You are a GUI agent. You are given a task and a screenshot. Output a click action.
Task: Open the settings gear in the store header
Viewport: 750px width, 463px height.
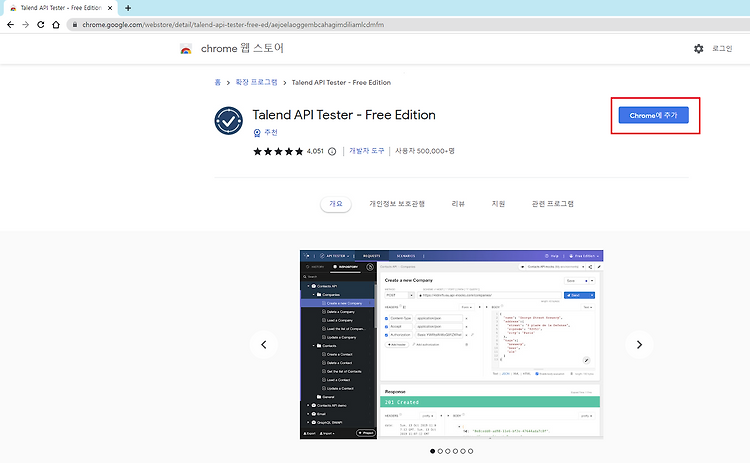698,49
